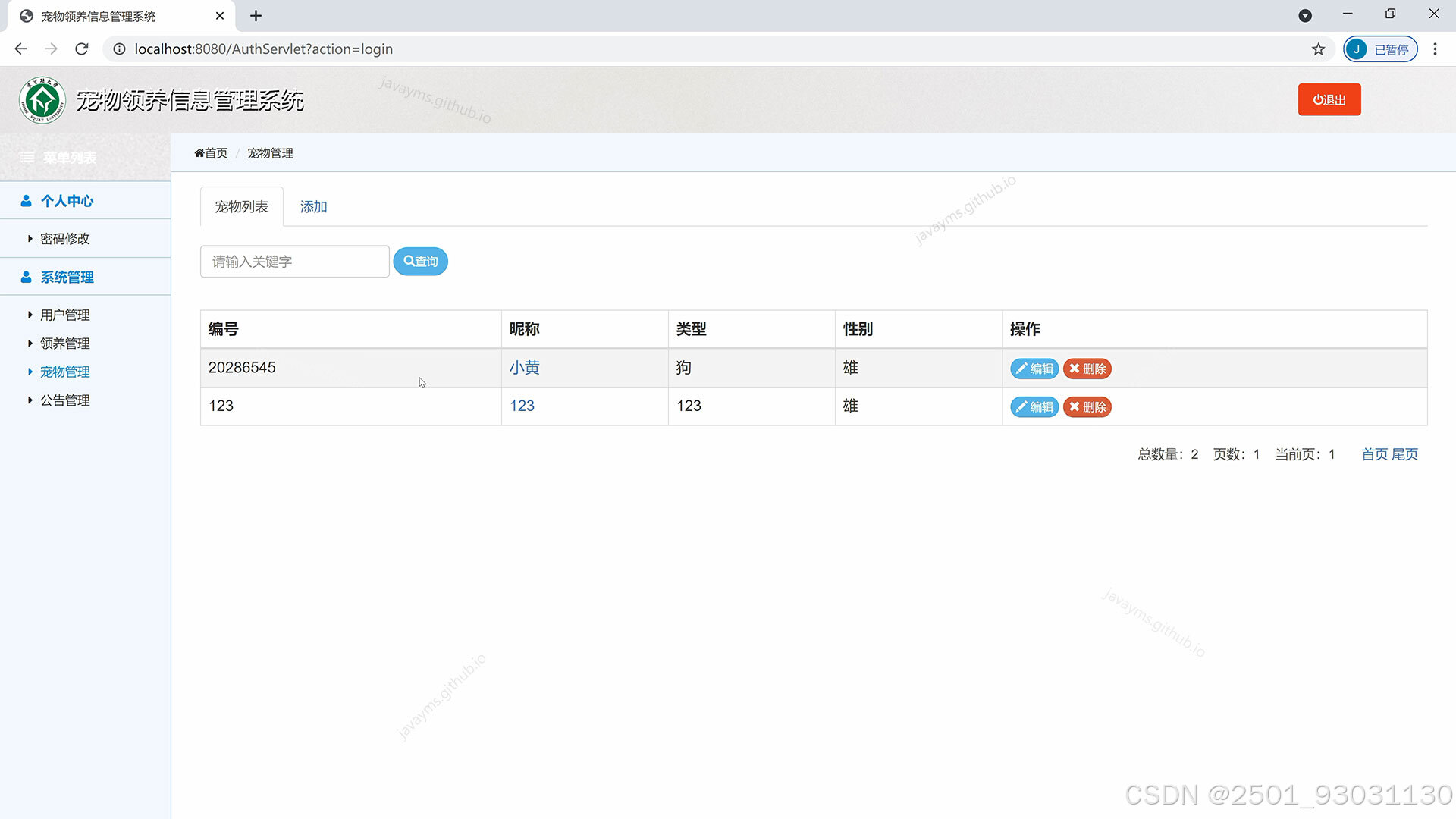Open 领养管理 menu item
This screenshot has width=1456, height=819.
coord(65,344)
